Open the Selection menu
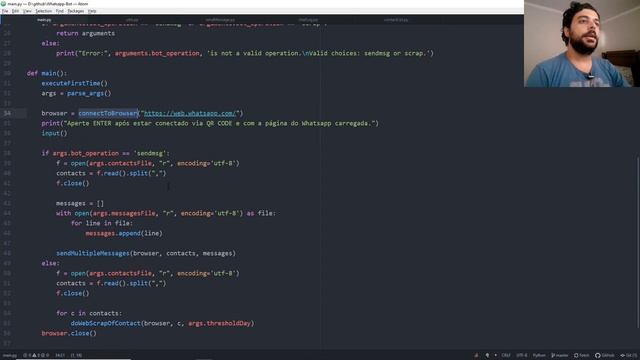 coord(43,11)
